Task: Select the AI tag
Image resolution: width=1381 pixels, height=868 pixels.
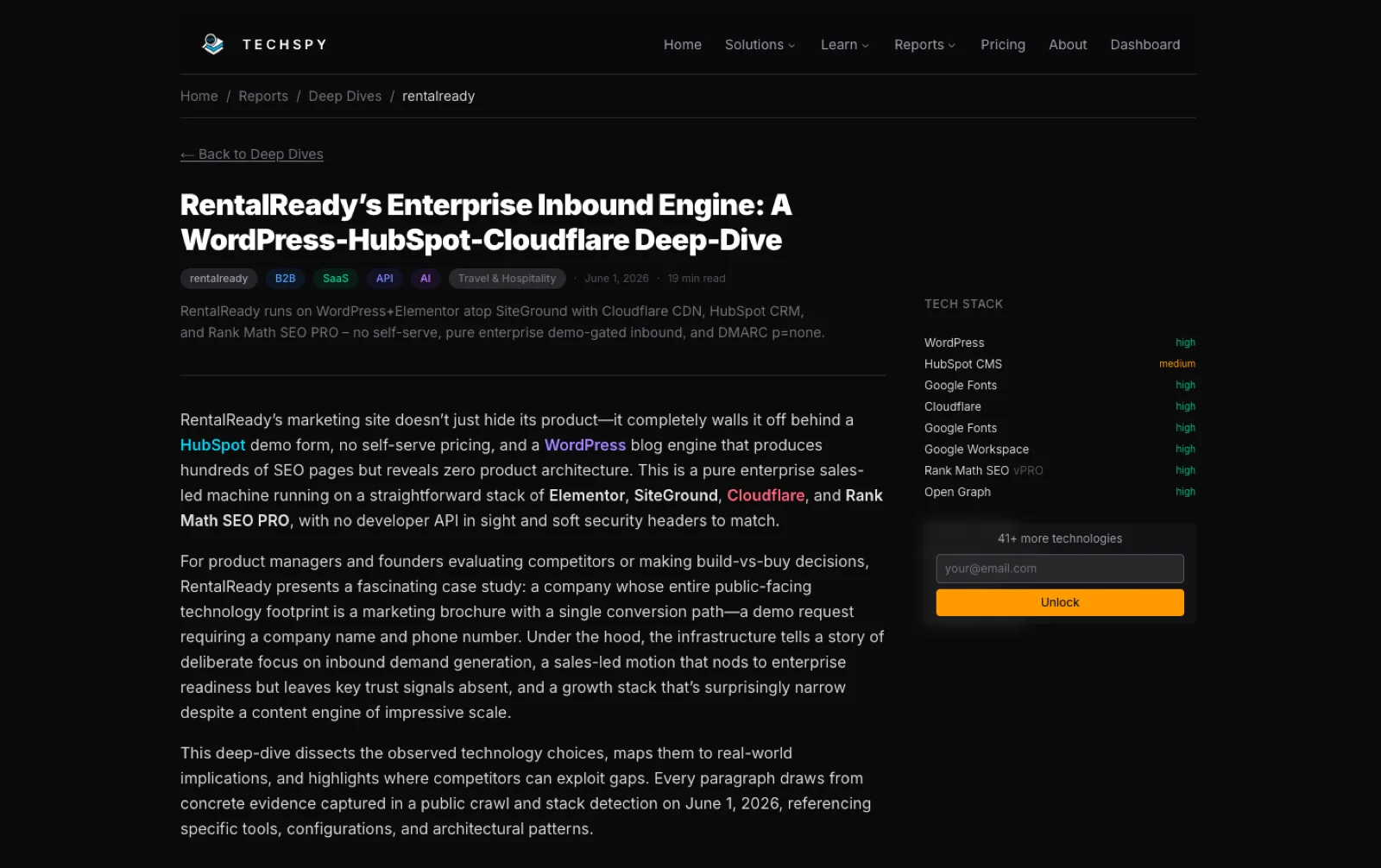Action: click(426, 279)
